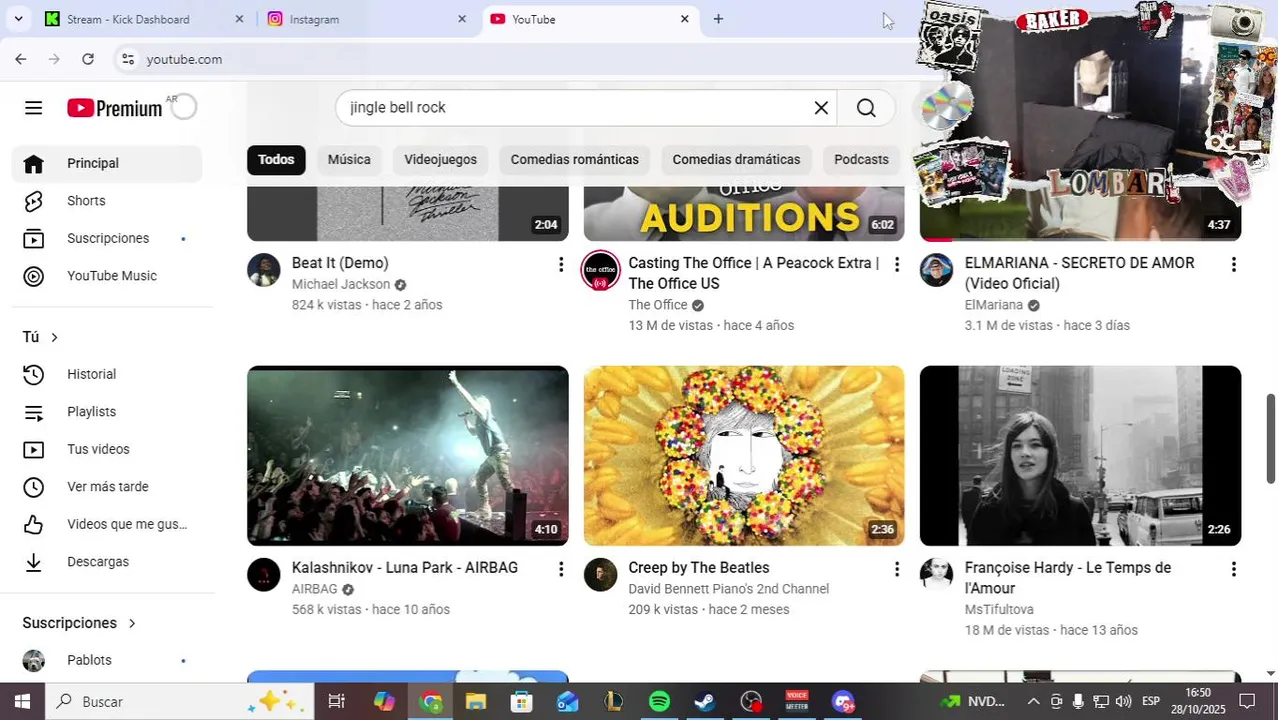1278x720 pixels.
Task: Open options menu for Casting The Office video
Action: 896,264
